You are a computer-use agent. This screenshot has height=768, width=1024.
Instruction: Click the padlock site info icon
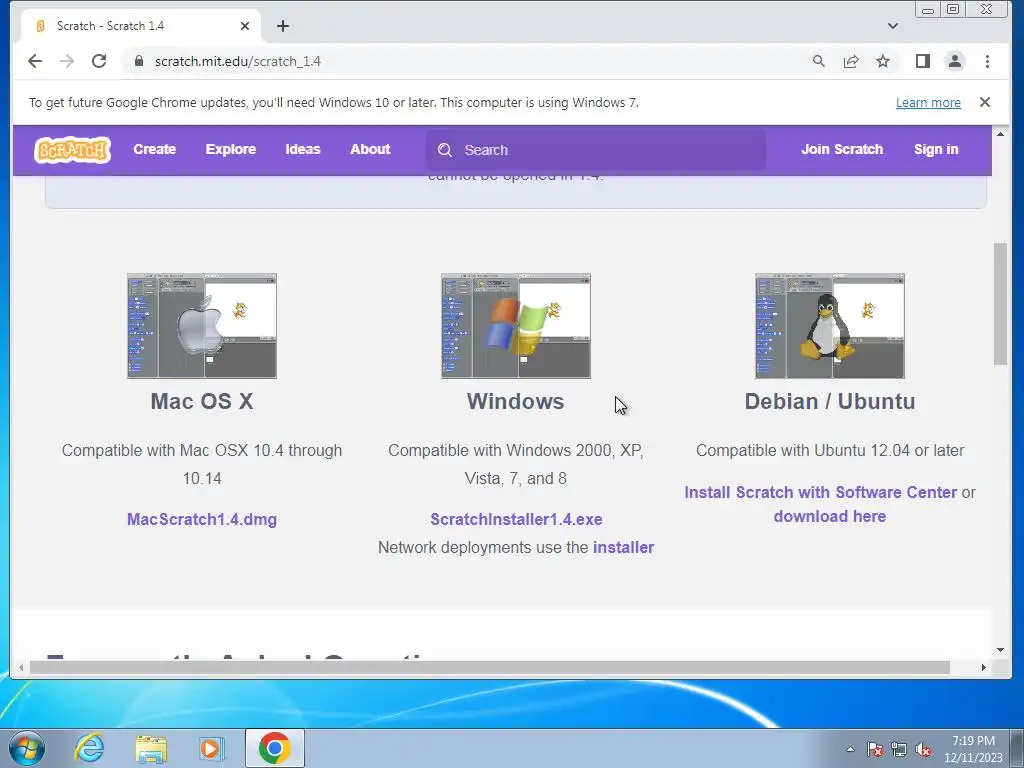[138, 61]
